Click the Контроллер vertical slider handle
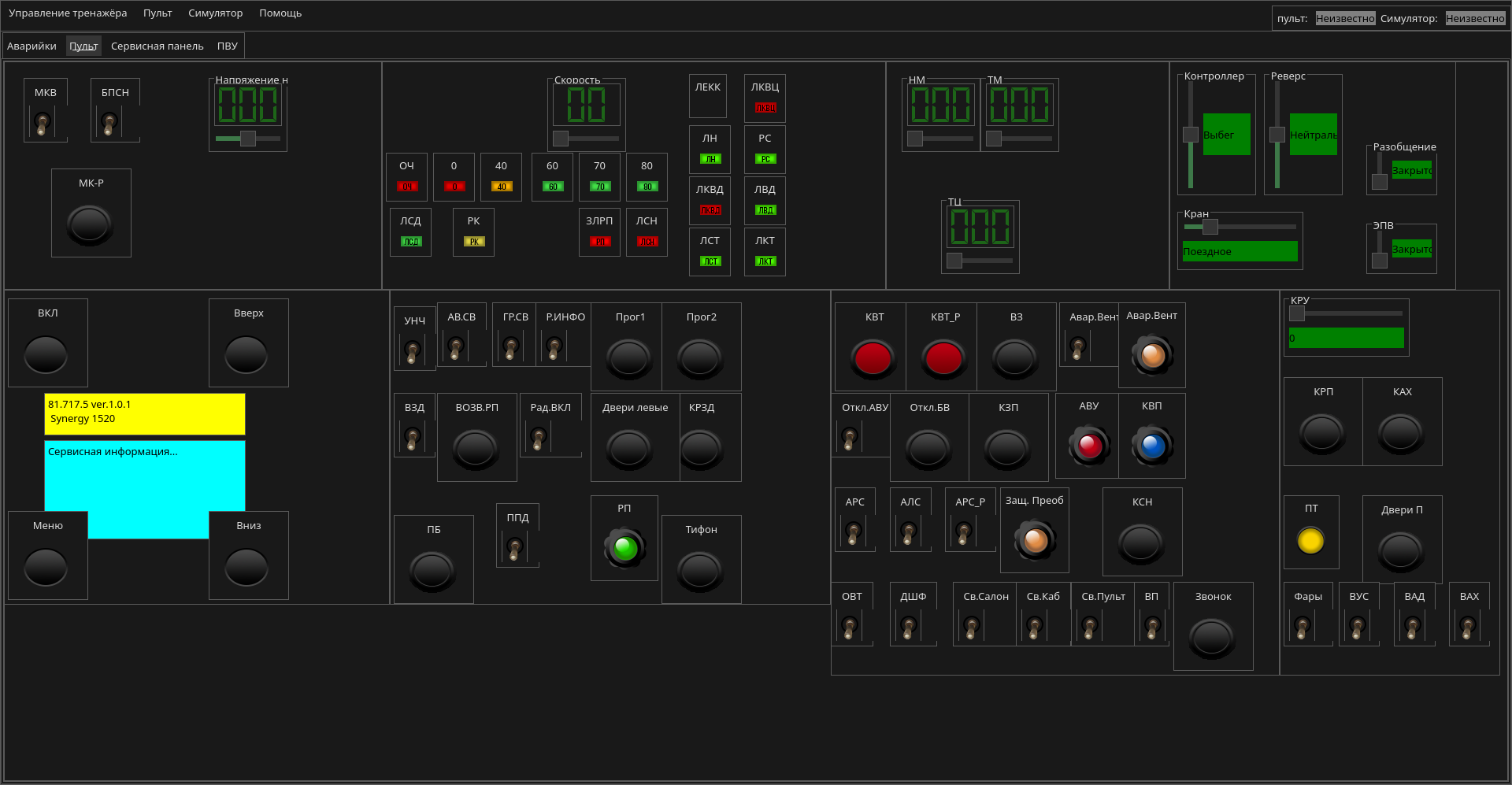The width and height of the screenshot is (1512, 785). tap(1191, 135)
